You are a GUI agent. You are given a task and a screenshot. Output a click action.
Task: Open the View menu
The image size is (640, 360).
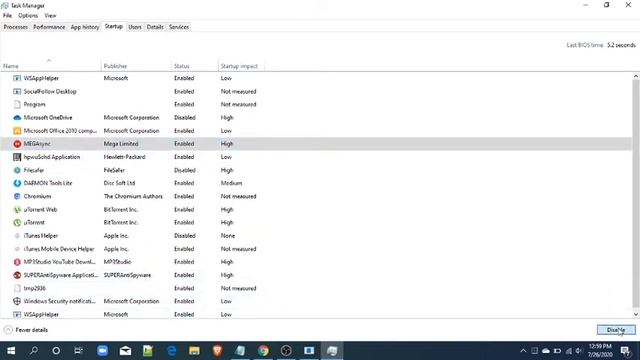click(x=50, y=16)
